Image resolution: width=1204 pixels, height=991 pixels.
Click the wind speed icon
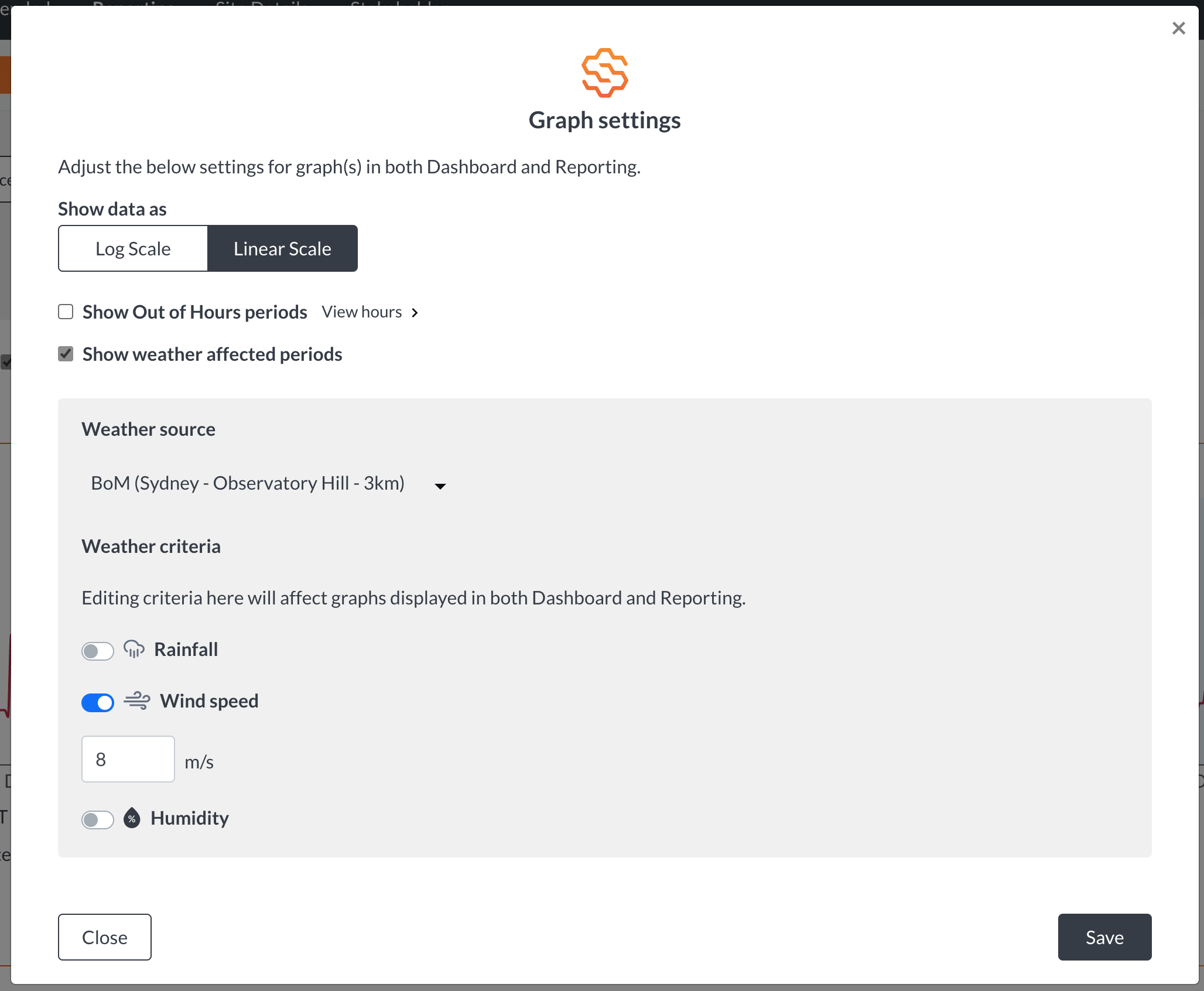pyautogui.click(x=137, y=700)
